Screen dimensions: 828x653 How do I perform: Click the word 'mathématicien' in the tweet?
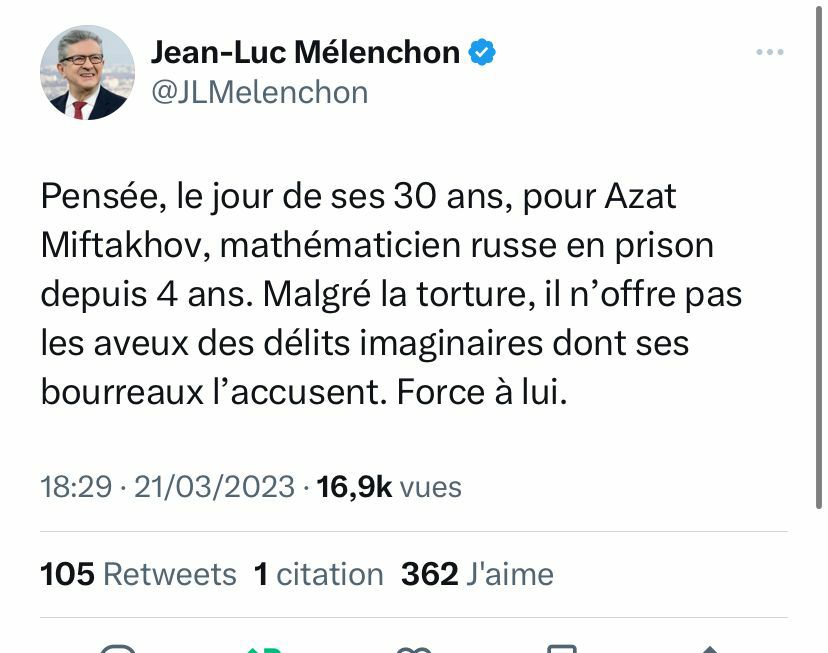click(340, 245)
